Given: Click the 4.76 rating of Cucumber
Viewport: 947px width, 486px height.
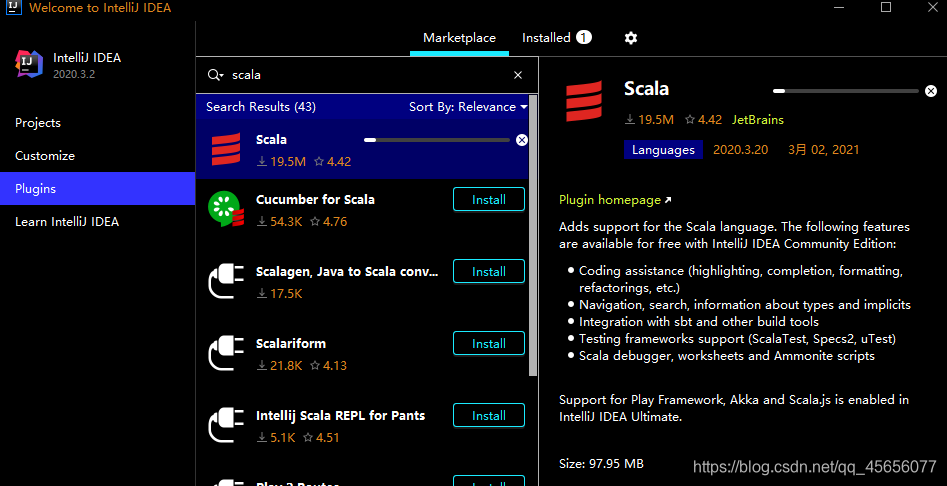Looking at the screenshot, I should 329,222.
